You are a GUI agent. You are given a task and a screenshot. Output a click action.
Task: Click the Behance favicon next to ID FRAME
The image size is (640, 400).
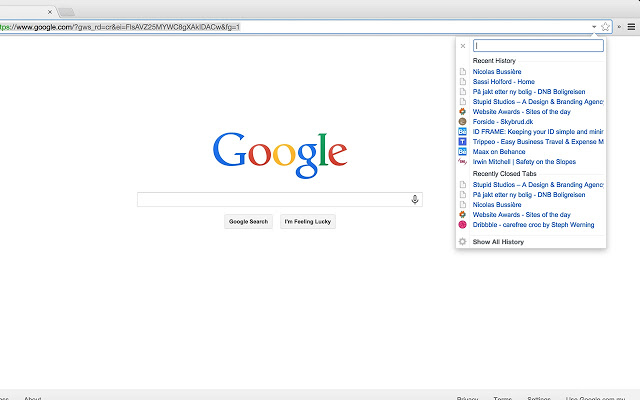[462, 131]
